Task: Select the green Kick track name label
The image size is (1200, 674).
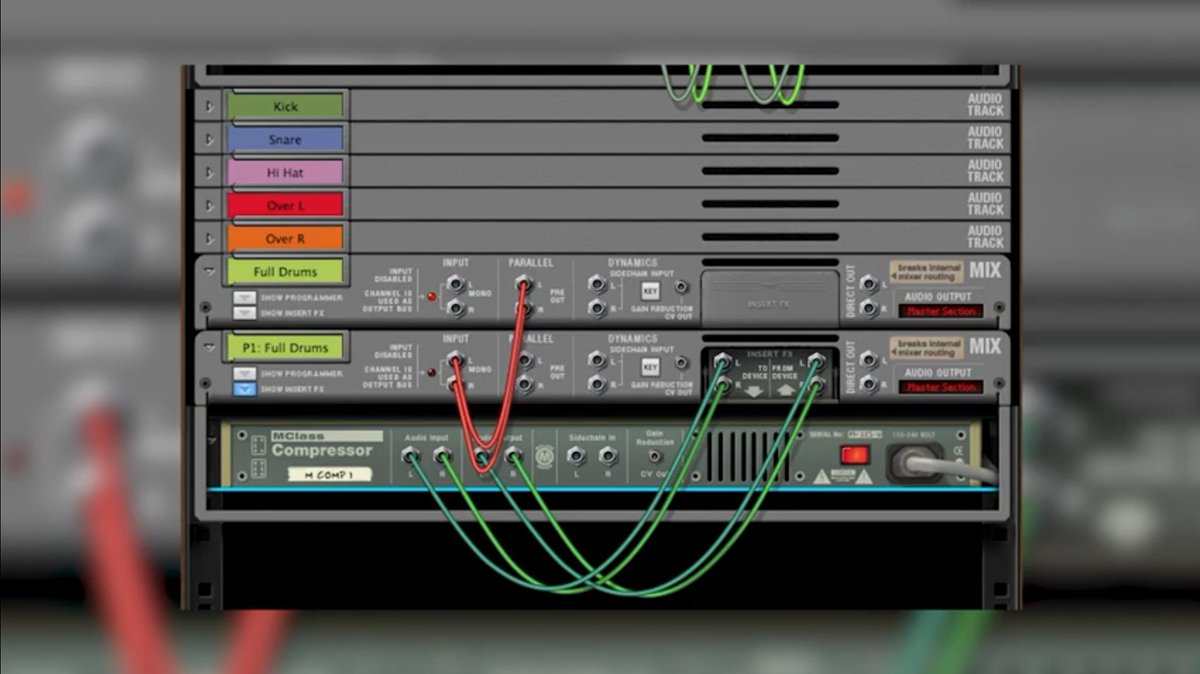Action: point(285,106)
